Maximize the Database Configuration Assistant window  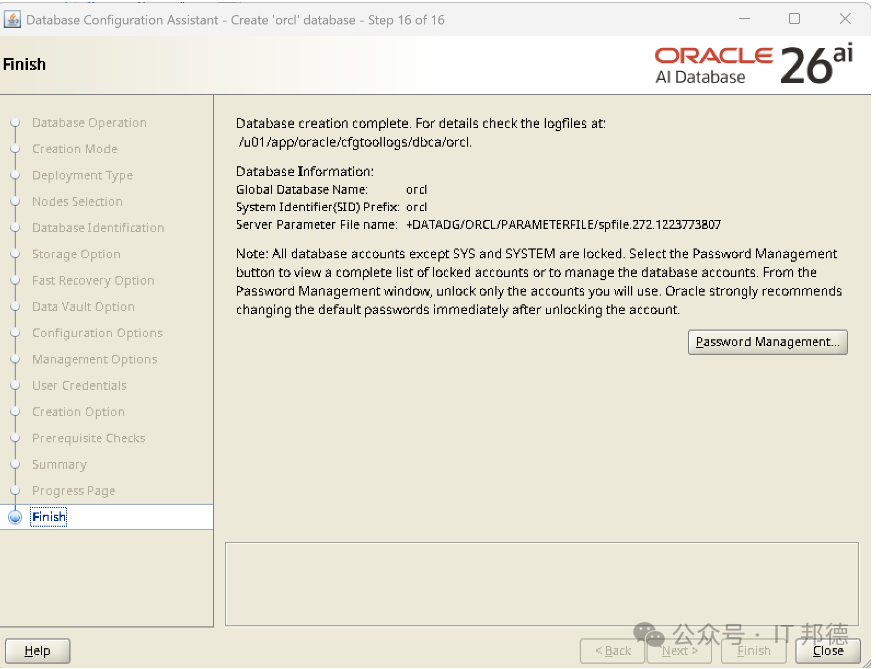point(794,18)
